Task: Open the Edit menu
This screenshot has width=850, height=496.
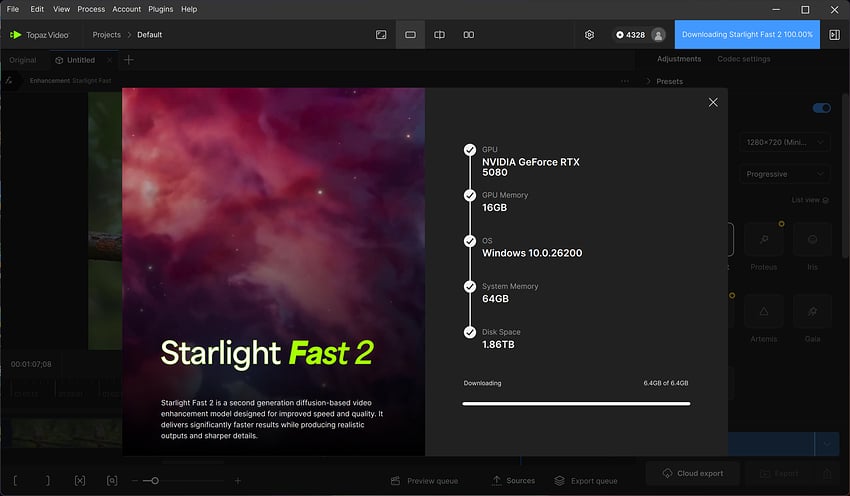Action: (37, 9)
